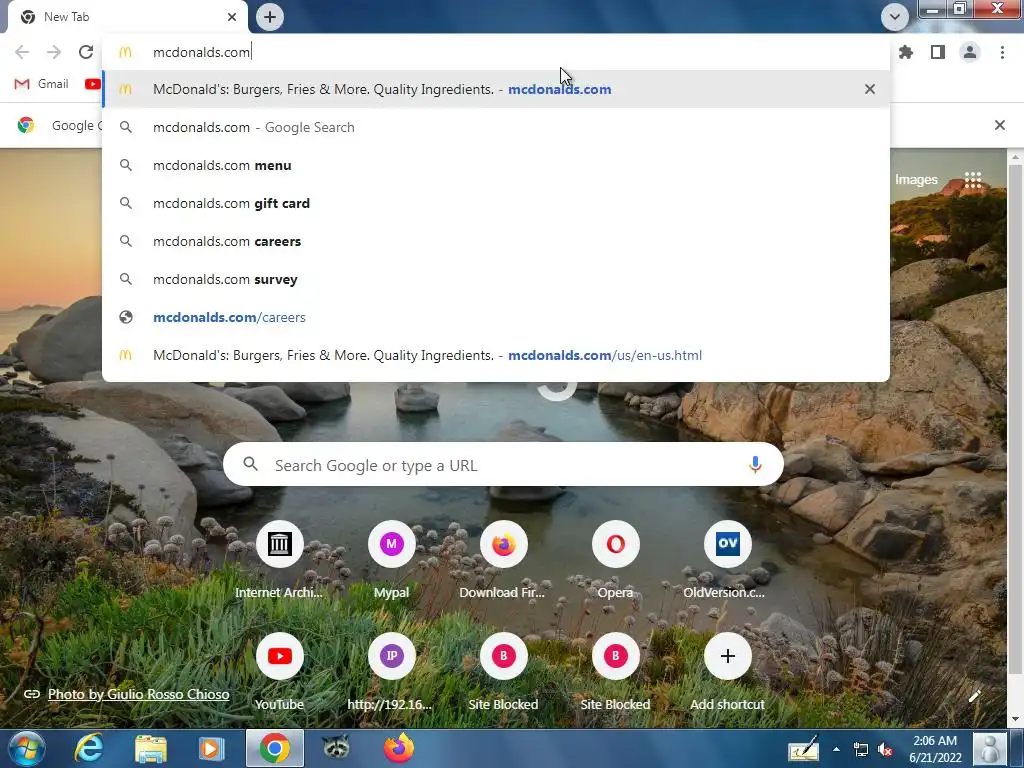The width and height of the screenshot is (1024, 768).
Task: Open the profile avatar button
Action: coord(970,52)
